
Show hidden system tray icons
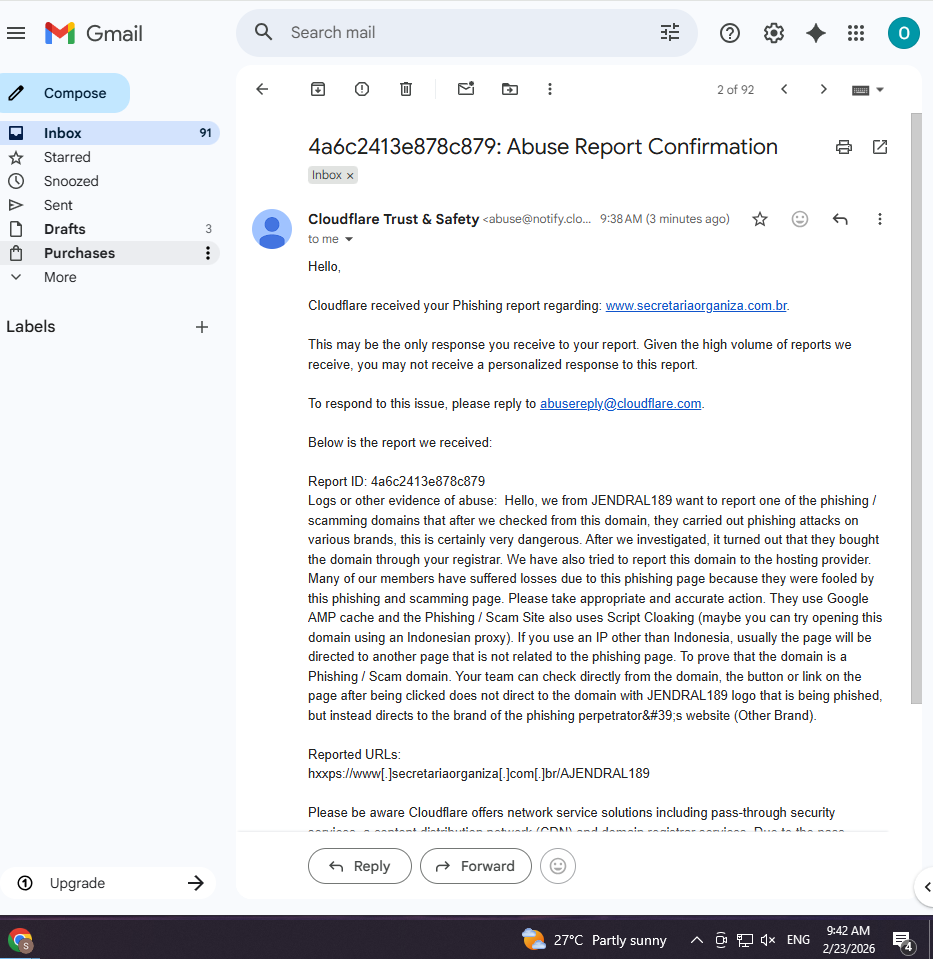pos(696,940)
